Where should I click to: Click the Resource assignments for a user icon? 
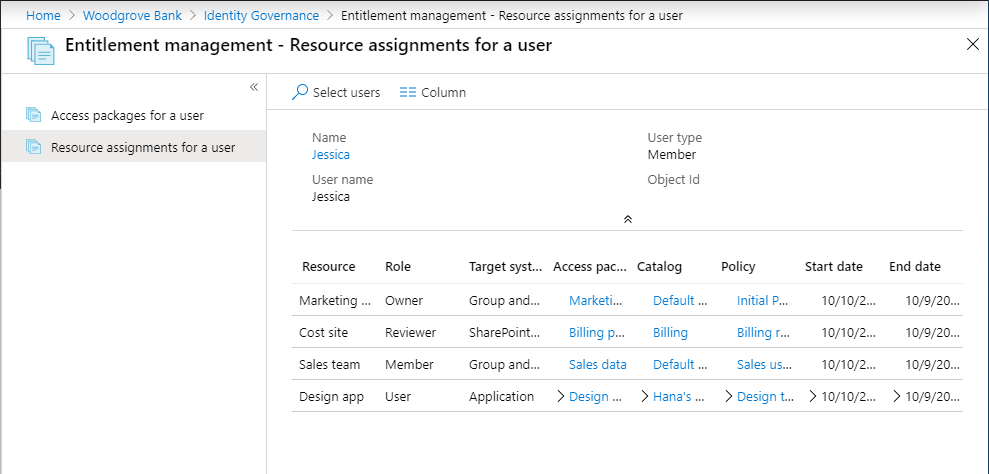34,147
